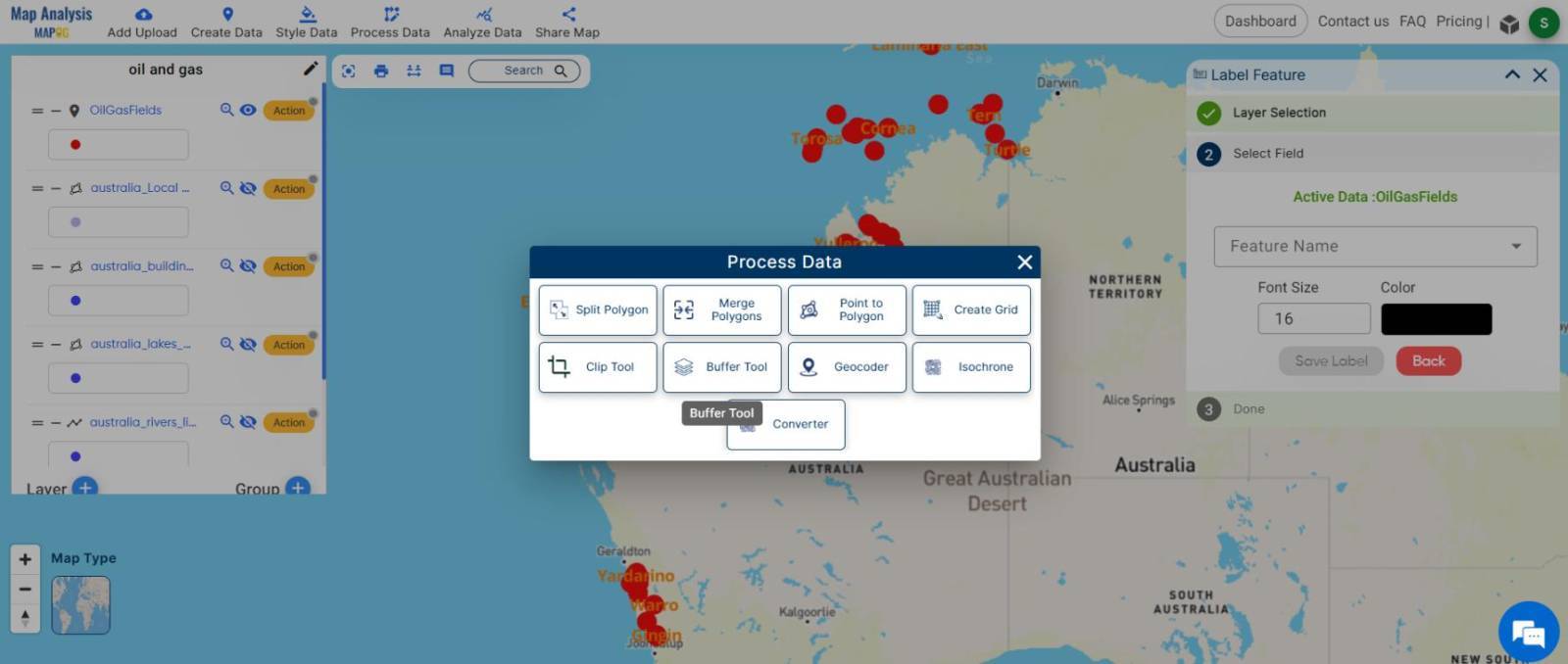
Task: Reset map north compass arrow
Action: 25,617
